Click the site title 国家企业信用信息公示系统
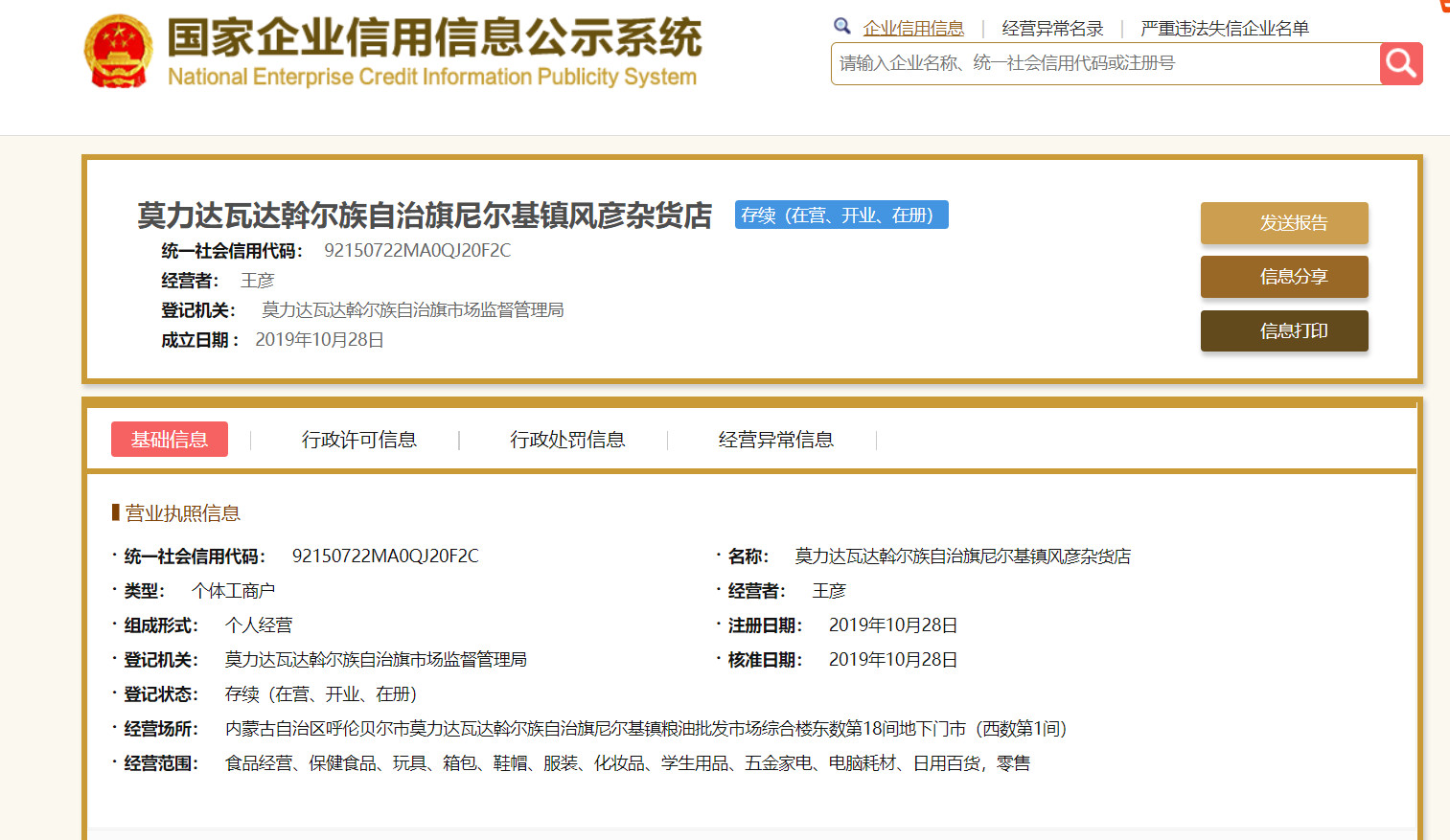The height and width of the screenshot is (840, 1450). click(435, 38)
